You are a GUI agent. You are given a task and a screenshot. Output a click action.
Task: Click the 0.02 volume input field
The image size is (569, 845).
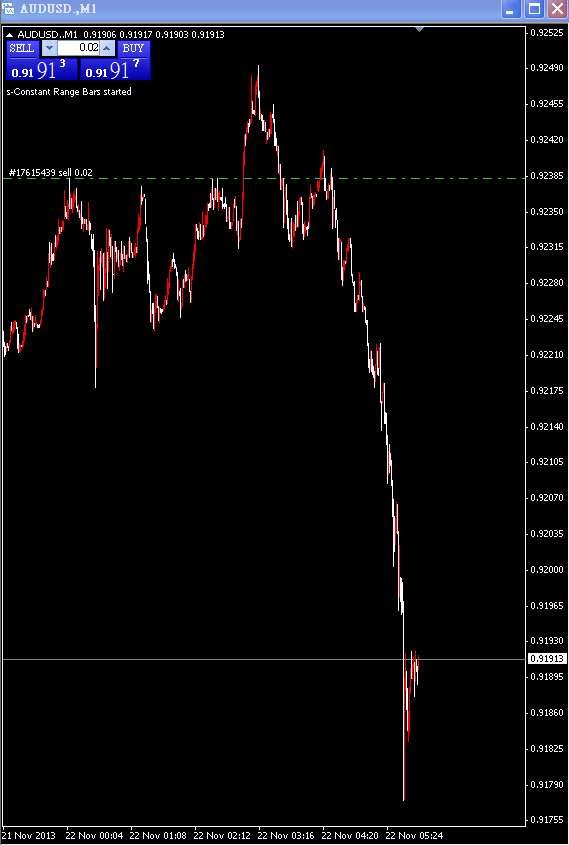[x=79, y=48]
